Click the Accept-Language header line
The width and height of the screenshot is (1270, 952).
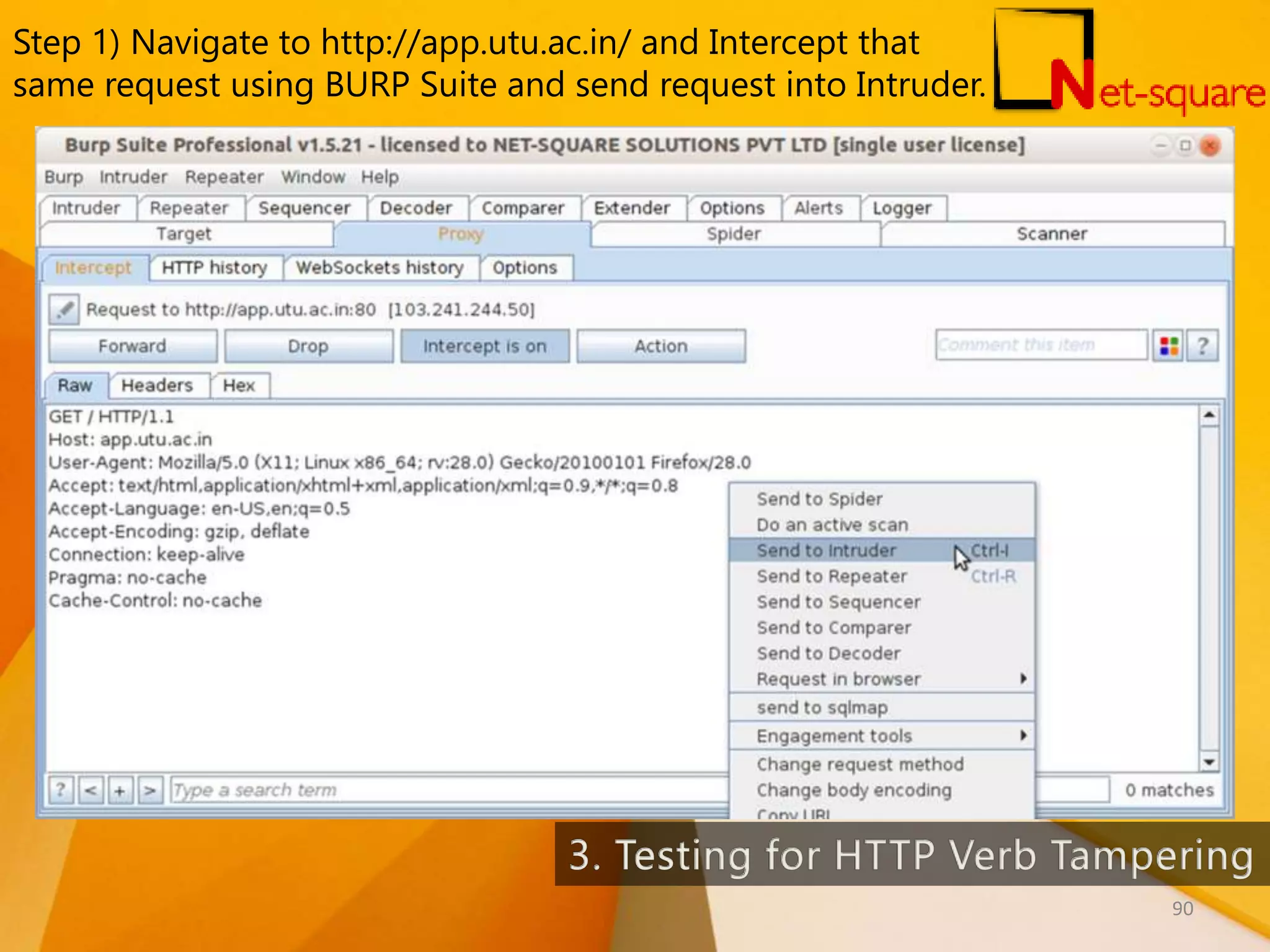click(200, 508)
